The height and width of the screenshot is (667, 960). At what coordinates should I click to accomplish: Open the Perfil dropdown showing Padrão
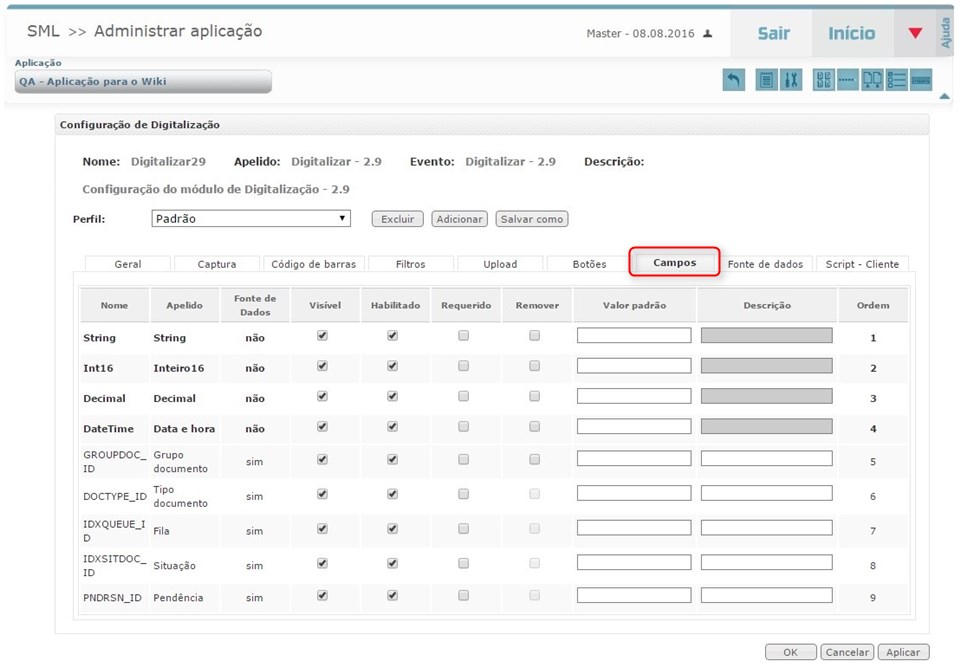(x=251, y=218)
